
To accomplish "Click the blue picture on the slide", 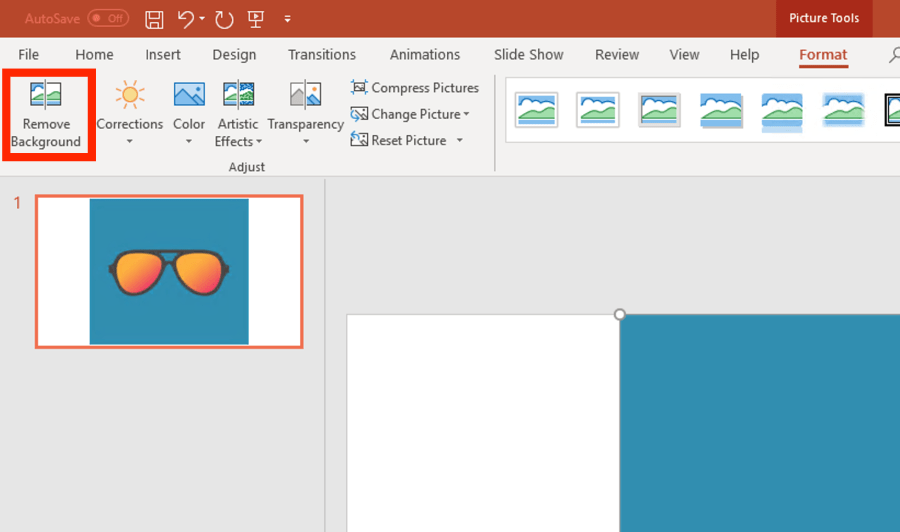I will 759,423.
